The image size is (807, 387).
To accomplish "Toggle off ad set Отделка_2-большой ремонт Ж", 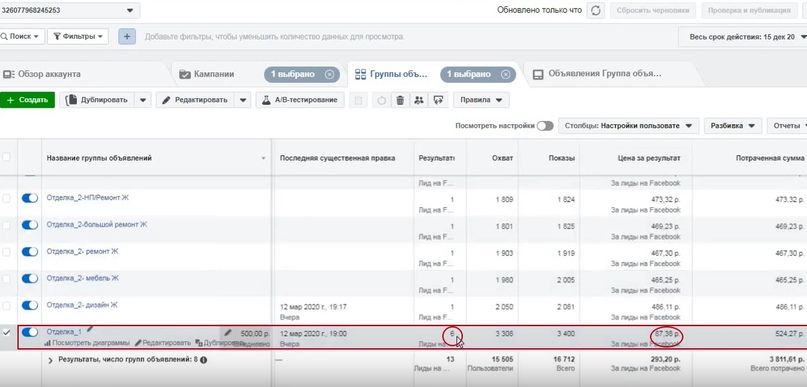I will pyautogui.click(x=30, y=224).
